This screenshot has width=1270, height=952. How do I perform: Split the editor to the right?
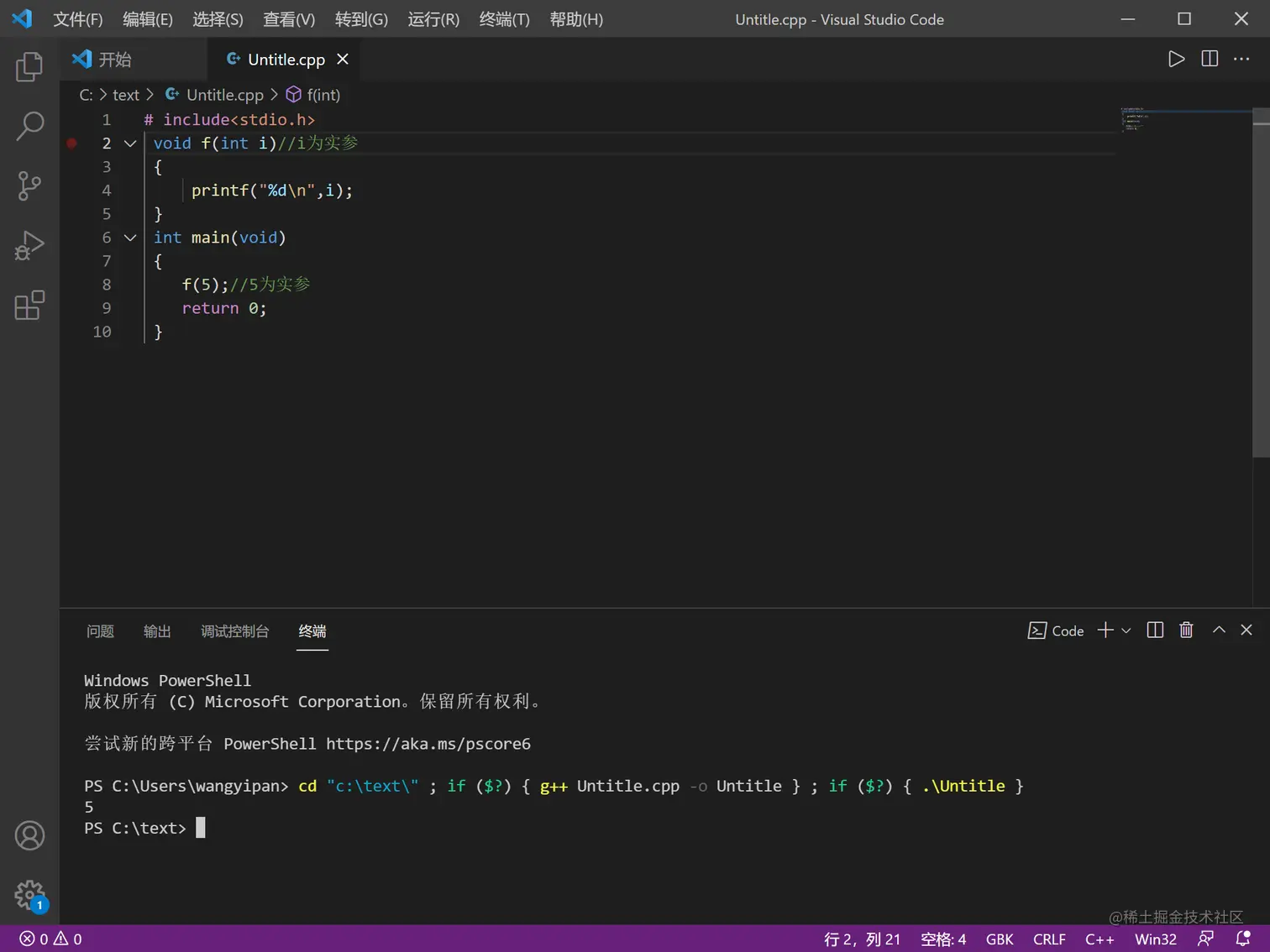click(x=1210, y=59)
